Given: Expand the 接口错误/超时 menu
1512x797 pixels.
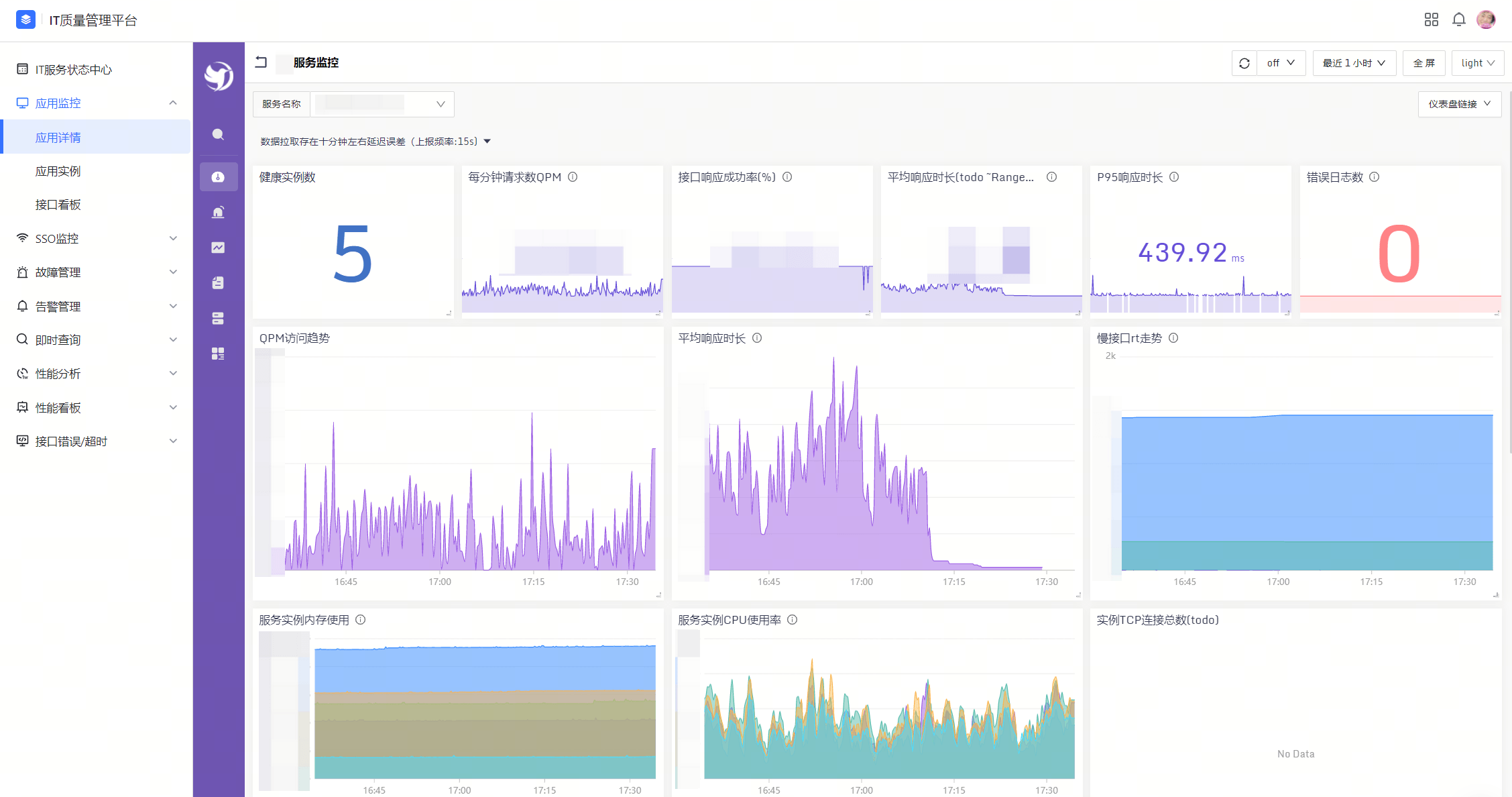Looking at the screenshot, I should (x=173, y=441).
